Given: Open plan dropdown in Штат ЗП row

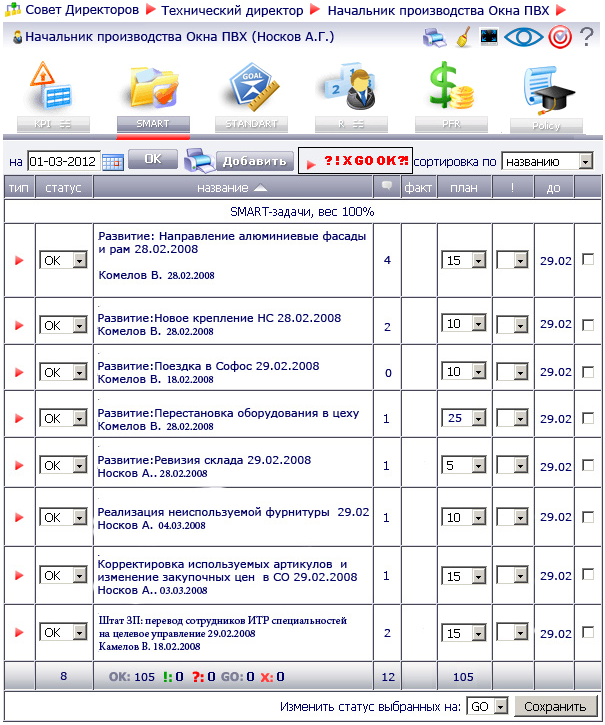Looking at the screenshot, I should point(464,633).
